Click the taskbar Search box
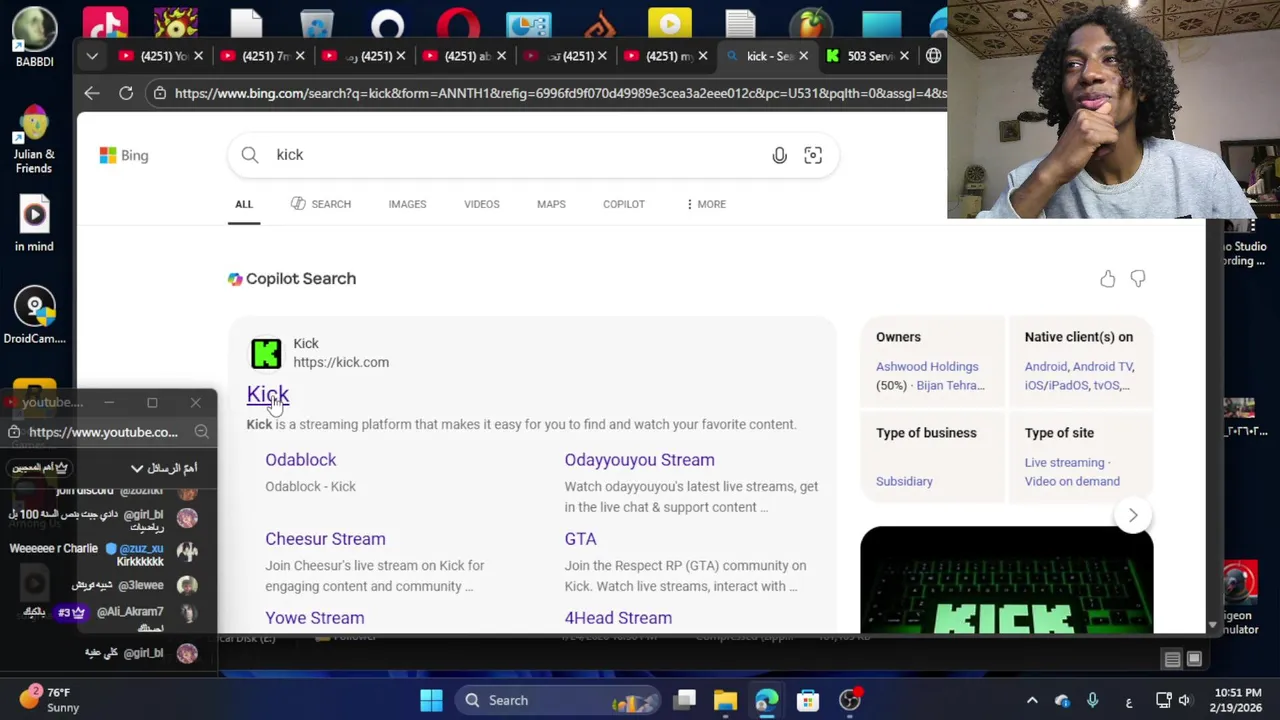 [x=558, y=700]
